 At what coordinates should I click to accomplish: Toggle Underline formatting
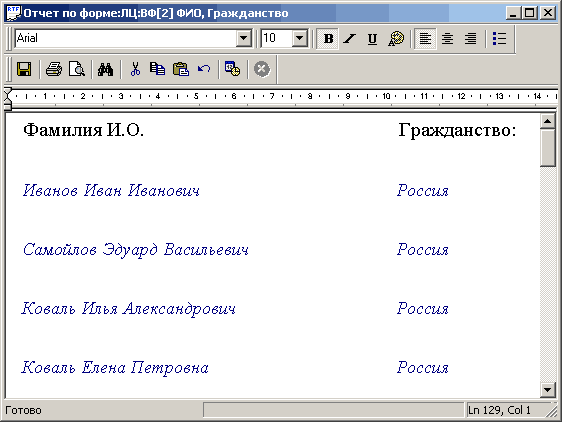(372, 38)
